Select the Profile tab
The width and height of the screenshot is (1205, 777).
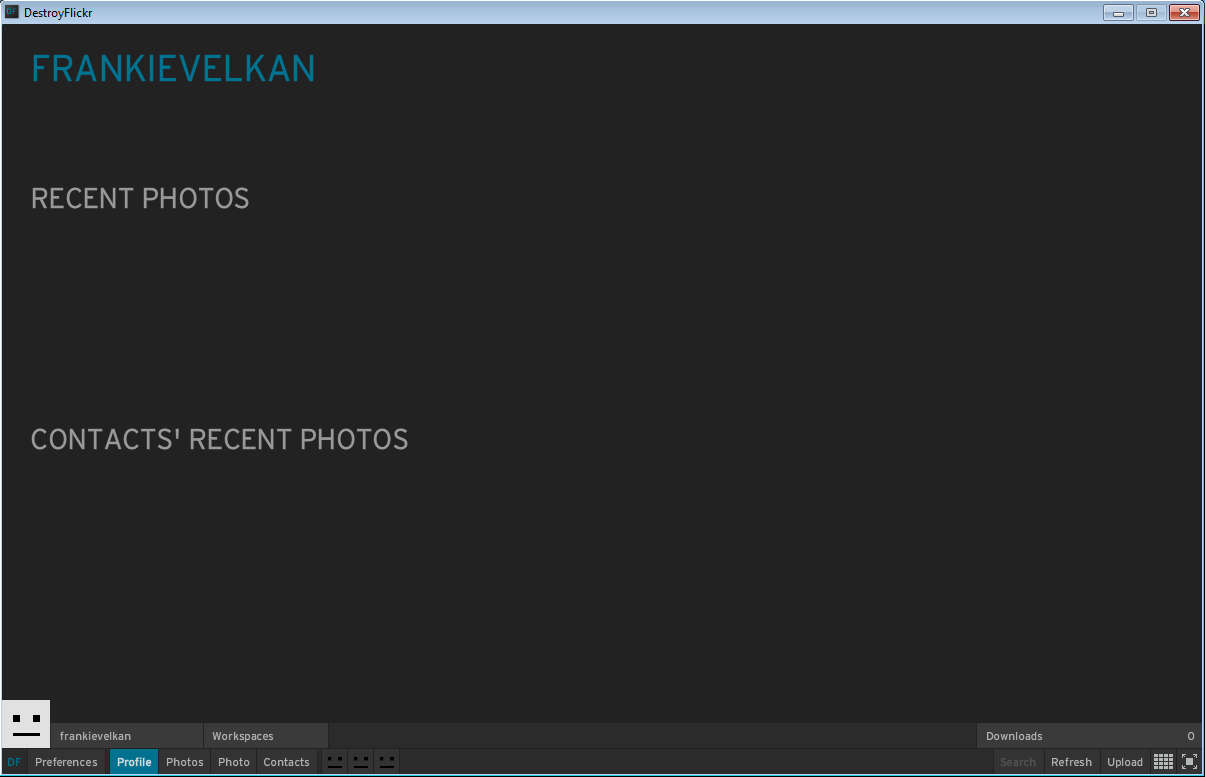click(x=134, y=762)
